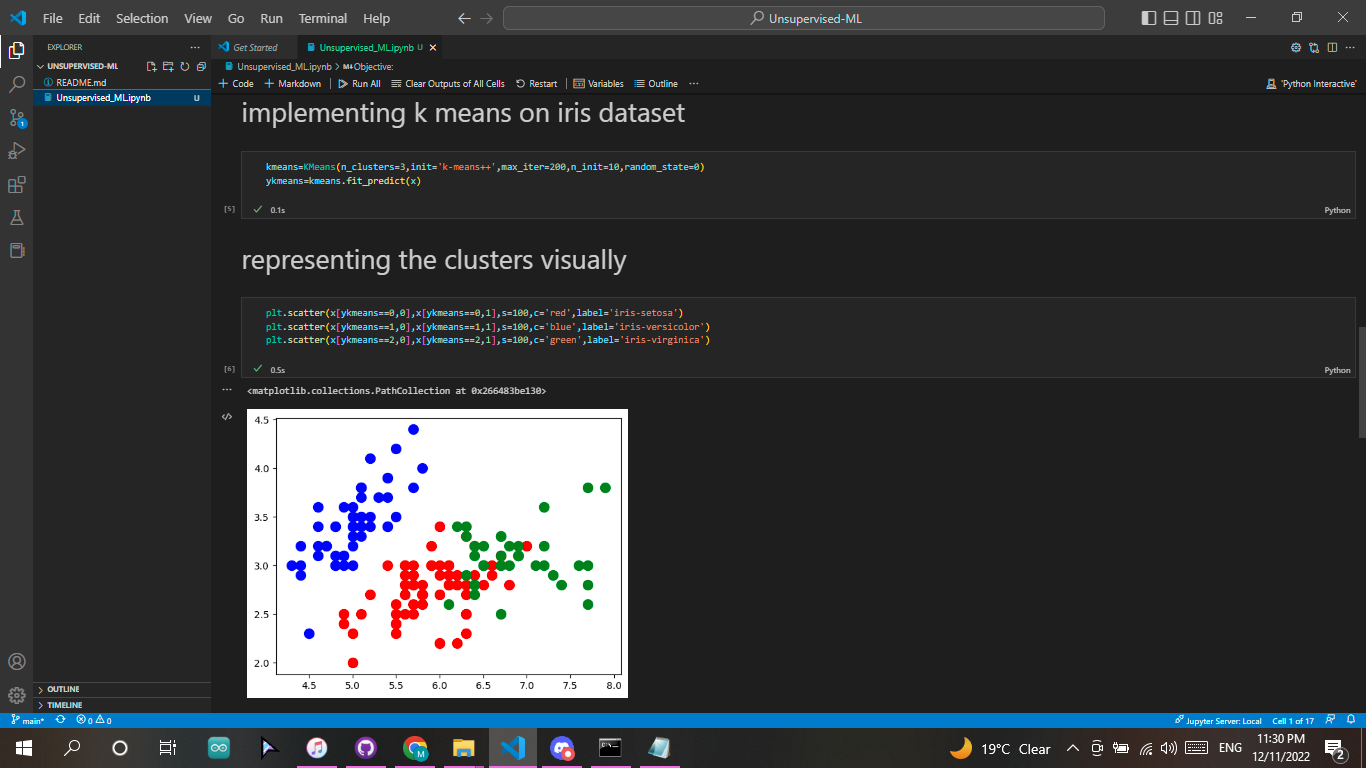The image size is (1366, 768).
Task: Open the Testing flask icon
Action: [15, 217]
